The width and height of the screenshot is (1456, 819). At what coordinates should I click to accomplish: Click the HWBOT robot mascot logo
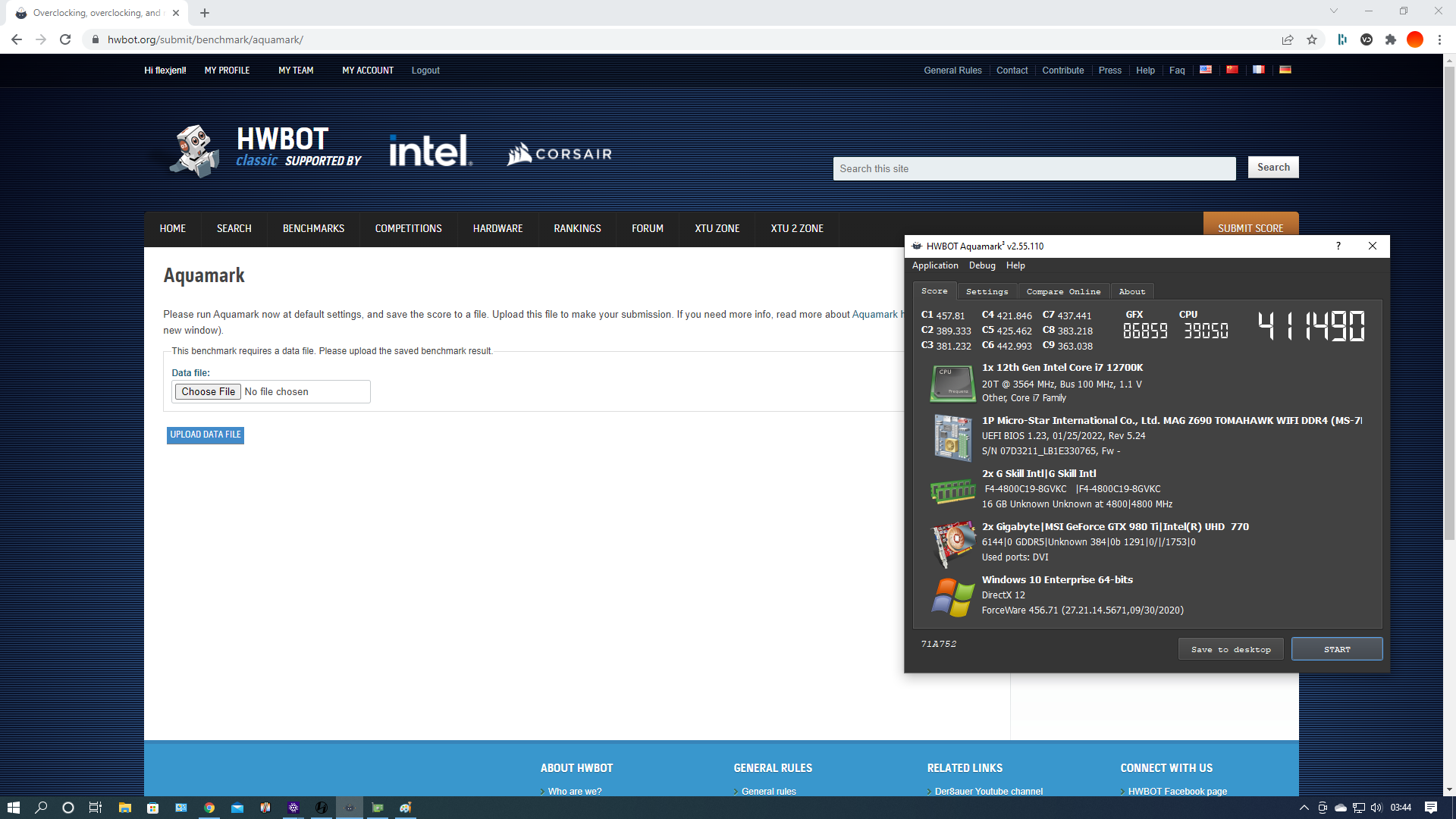(195, 151)
